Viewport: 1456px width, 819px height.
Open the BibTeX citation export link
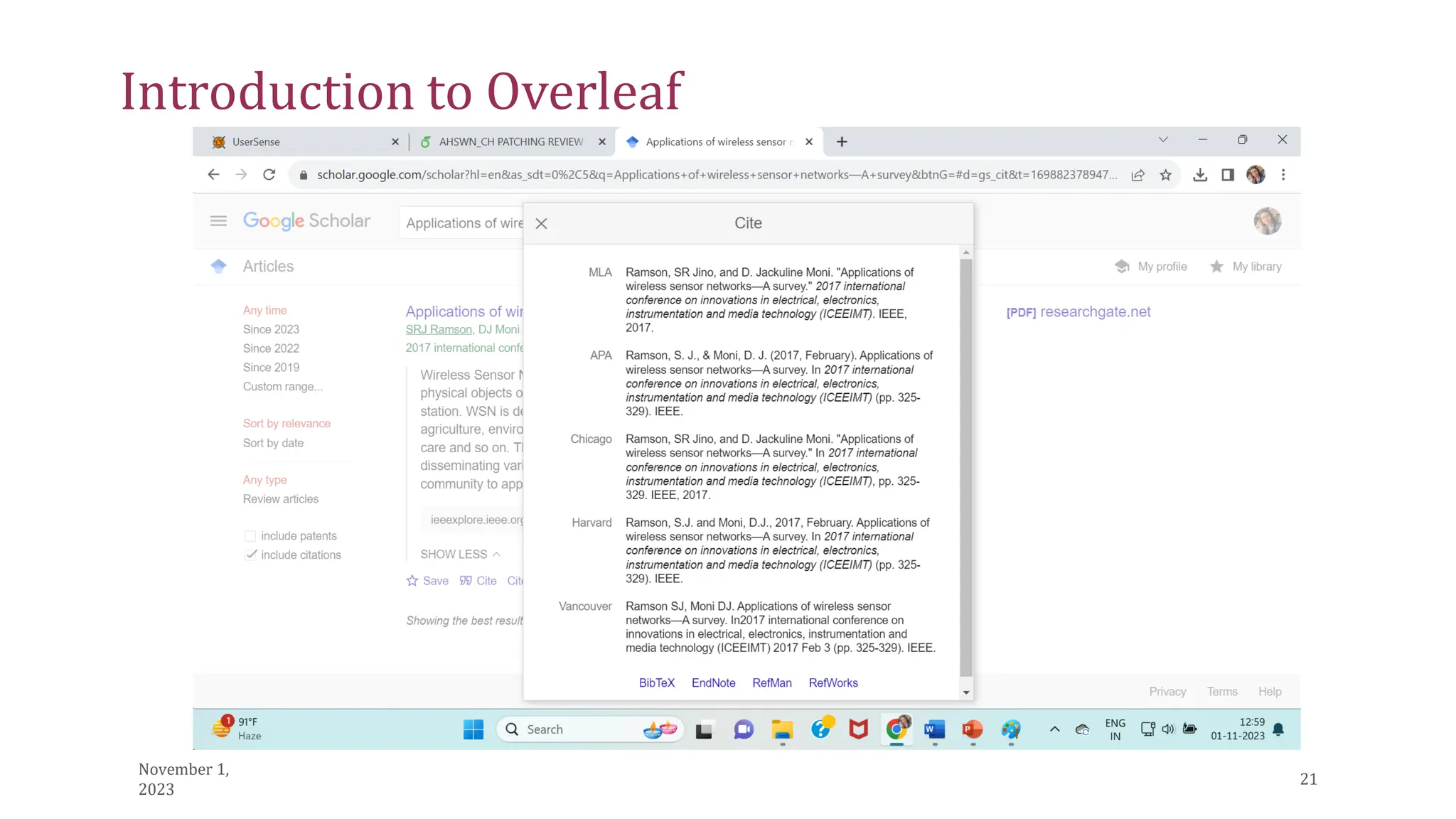(656, 682)
